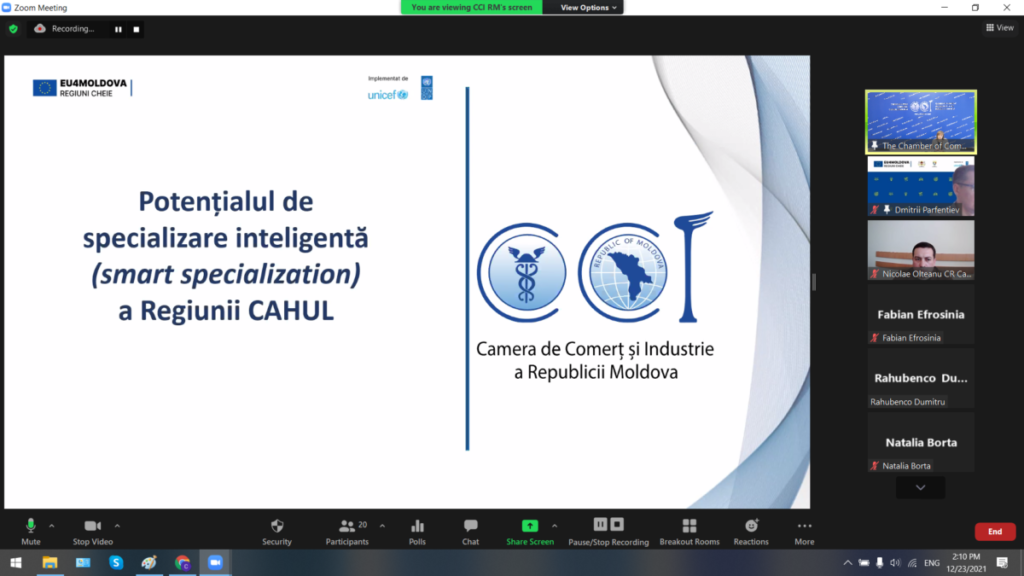Select Dmitrii Parfentiev's video thumbnail

click(x=921, y=186)
